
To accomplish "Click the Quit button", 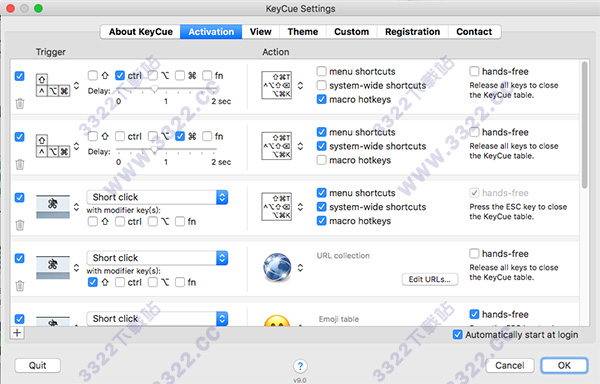I will coord(38,365).
